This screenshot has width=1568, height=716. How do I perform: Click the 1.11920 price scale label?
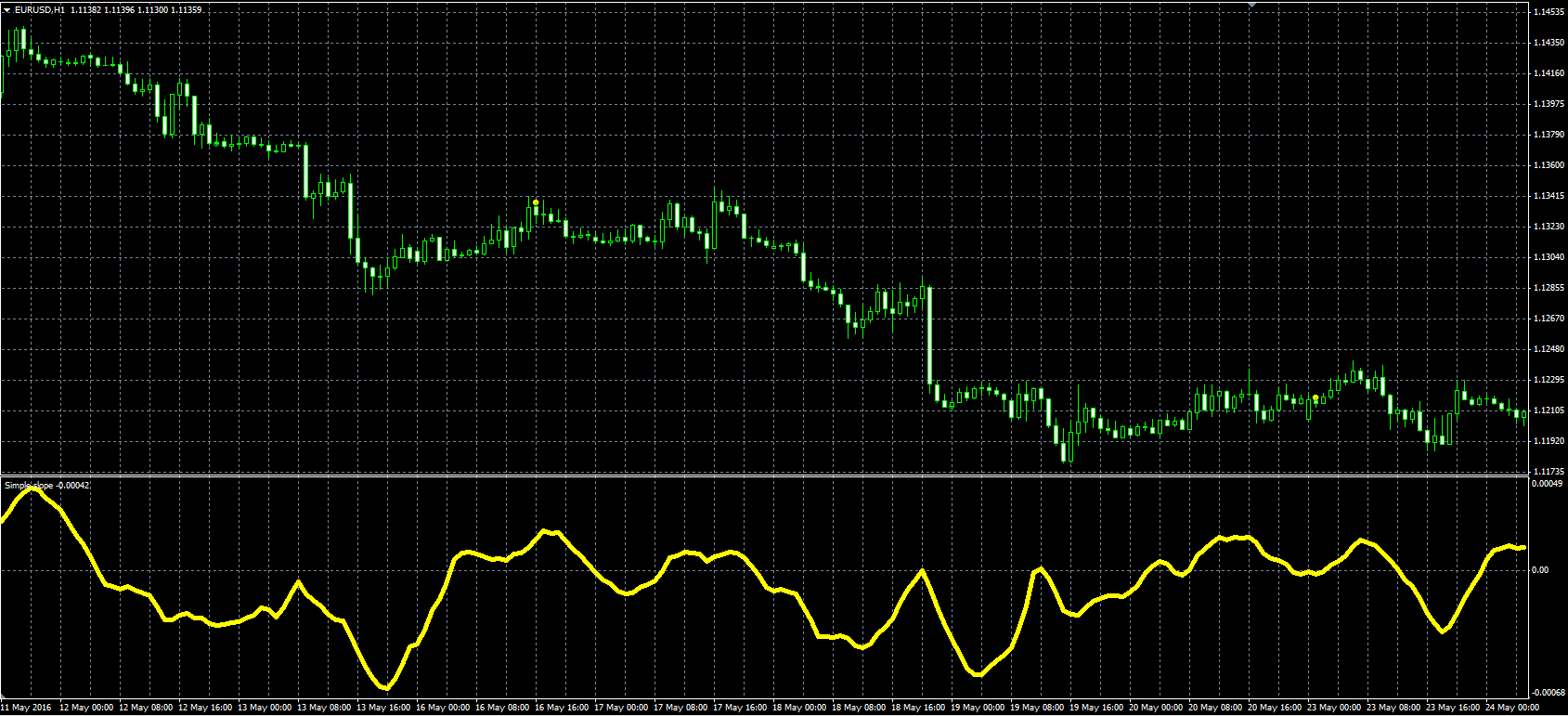point(1548,441)
